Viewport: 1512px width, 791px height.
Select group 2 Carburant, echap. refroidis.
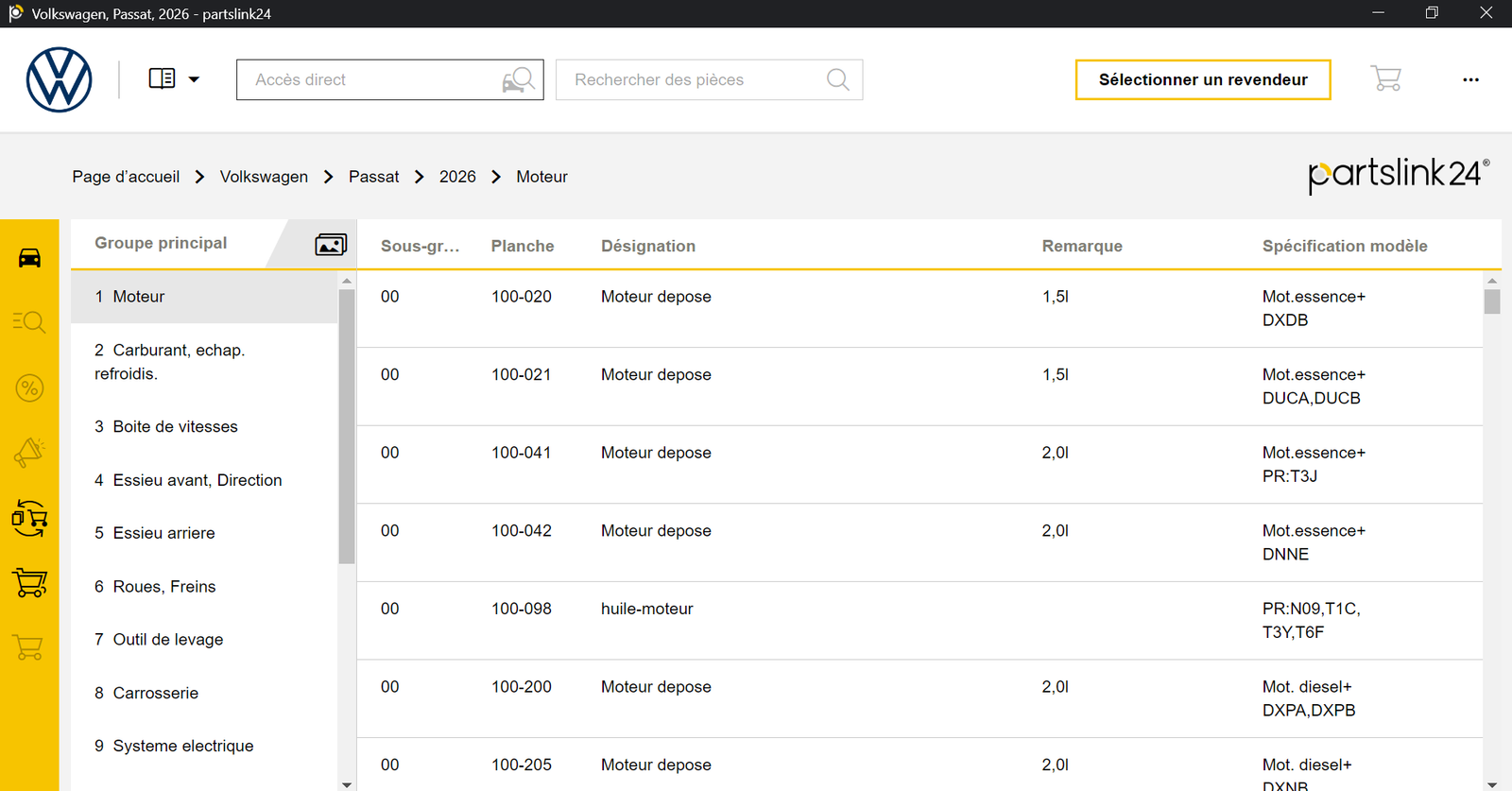(204, 362)
